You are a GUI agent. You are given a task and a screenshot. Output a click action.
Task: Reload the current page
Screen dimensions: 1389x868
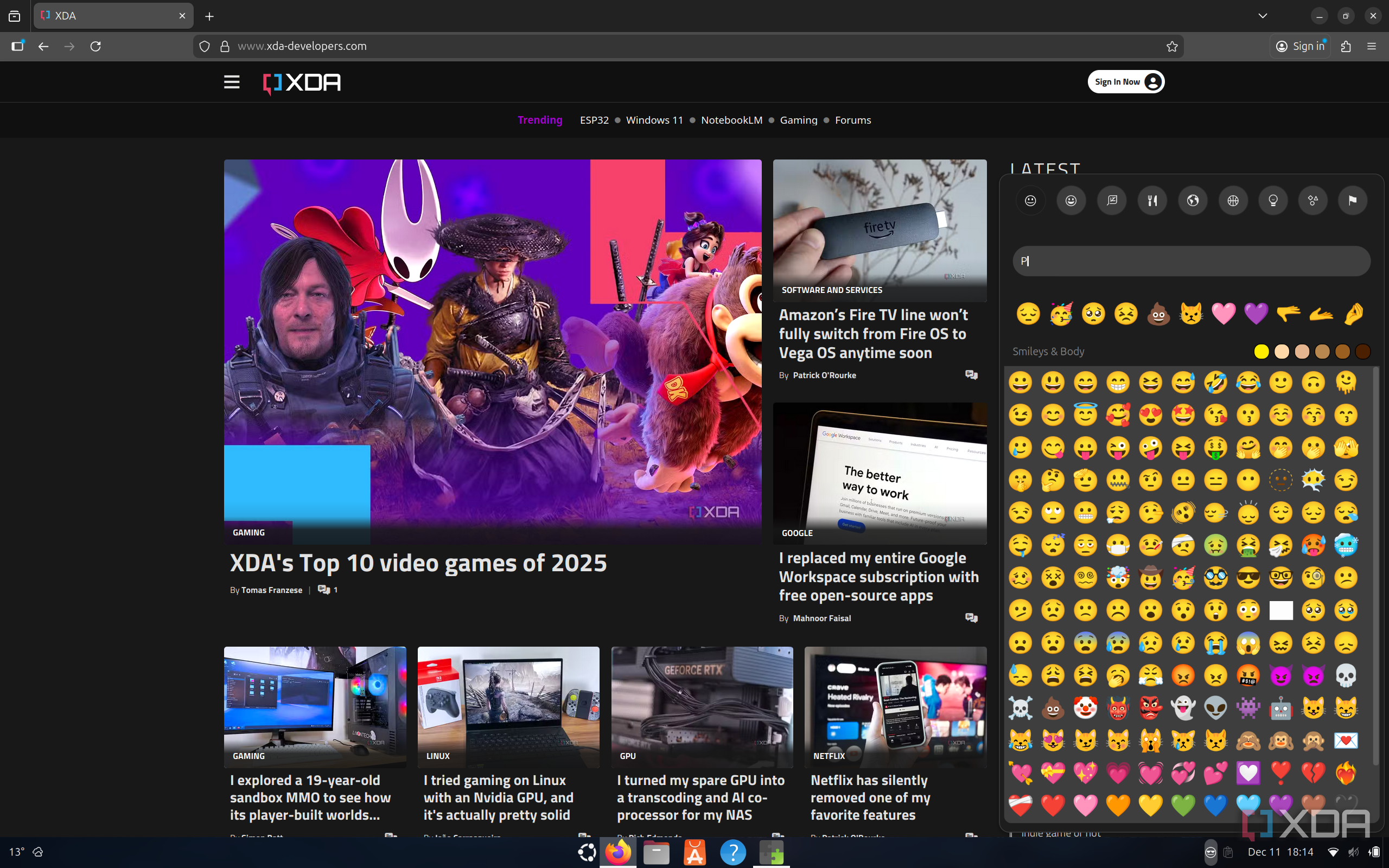(96, 47)
